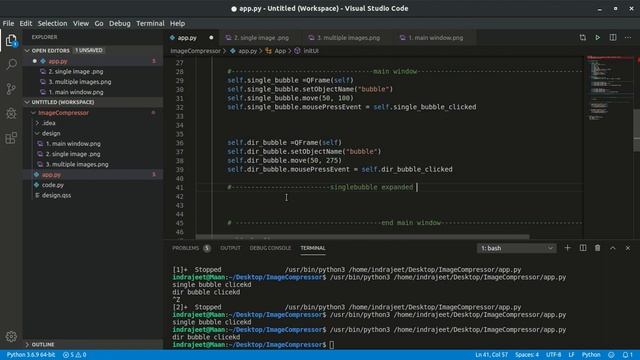Open notifications bell in status bar
The width and height of the screenshot is (640, 360).
(x=627, y=355)
